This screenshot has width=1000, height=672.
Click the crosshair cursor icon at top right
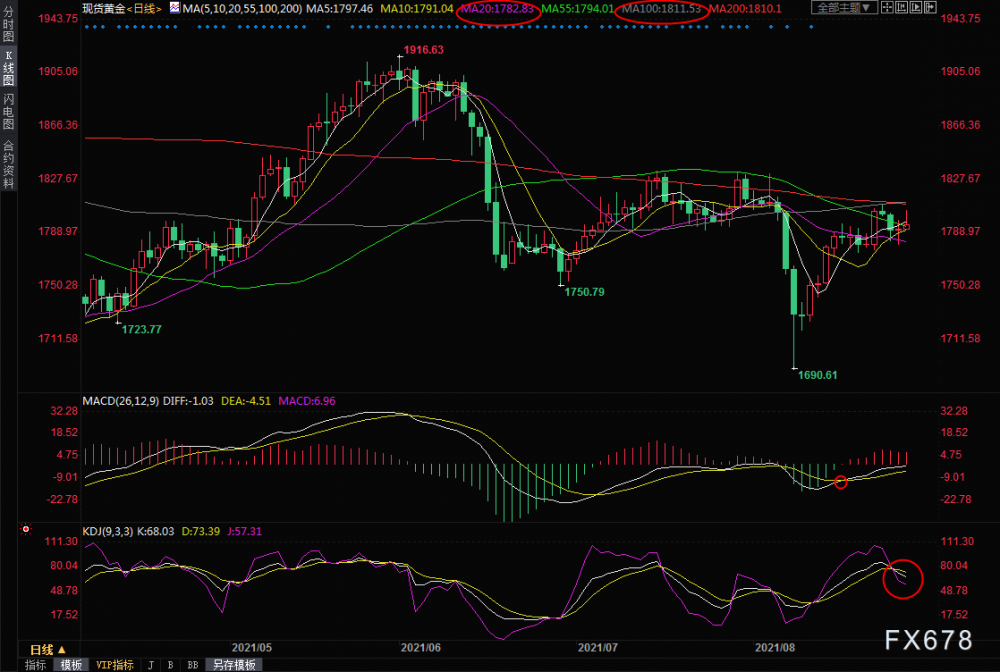tap(887, 8)
